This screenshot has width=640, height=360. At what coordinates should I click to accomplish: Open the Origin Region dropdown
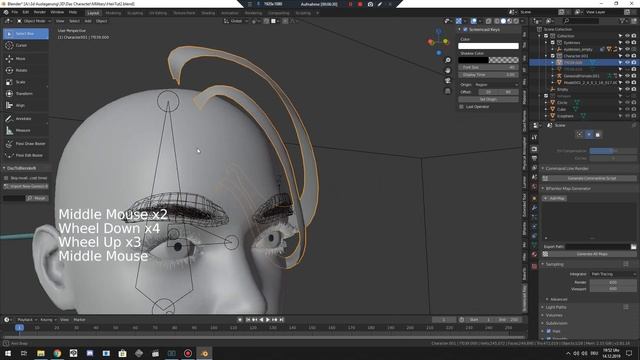click(497, 85)
